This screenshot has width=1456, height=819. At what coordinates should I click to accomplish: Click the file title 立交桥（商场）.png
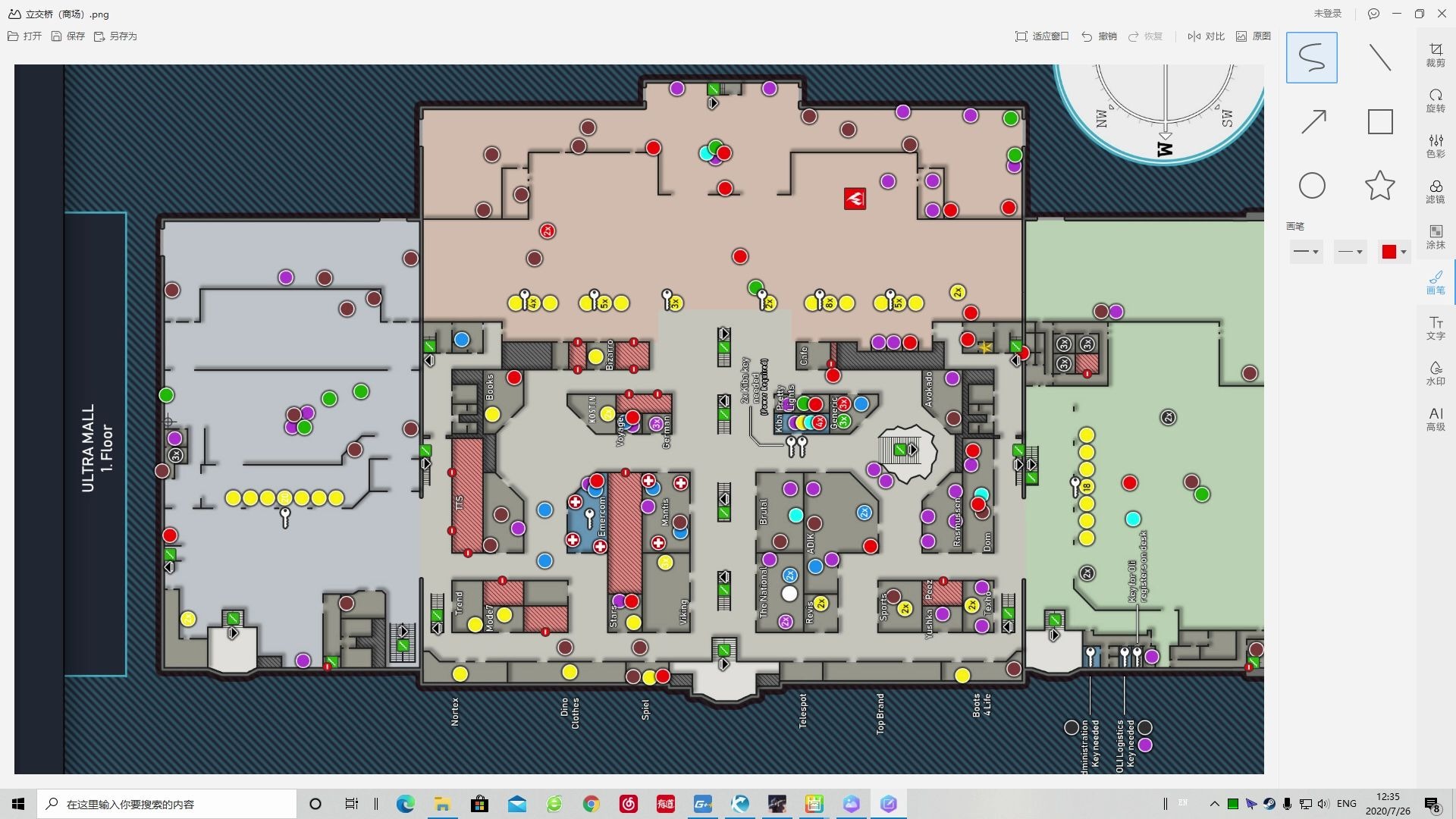pos(67,14)
